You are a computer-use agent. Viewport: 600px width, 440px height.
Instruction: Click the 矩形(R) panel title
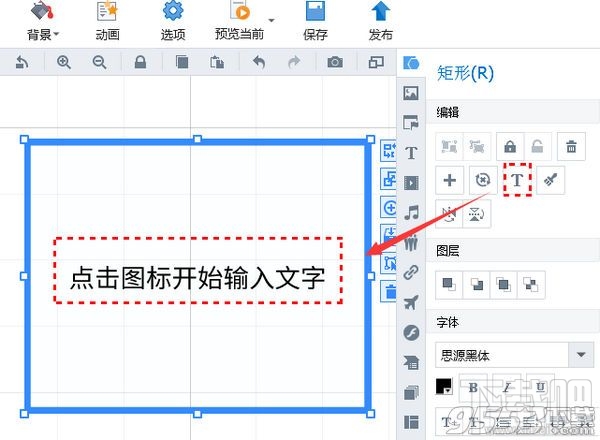[x=465, y=73]
